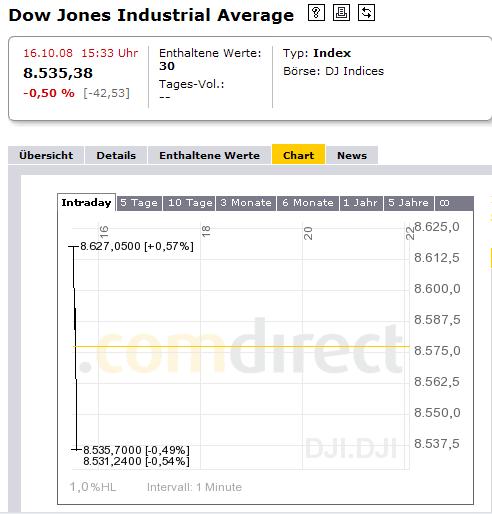Click the time axis label 22
Screen dimensions: 492x514
410,233
